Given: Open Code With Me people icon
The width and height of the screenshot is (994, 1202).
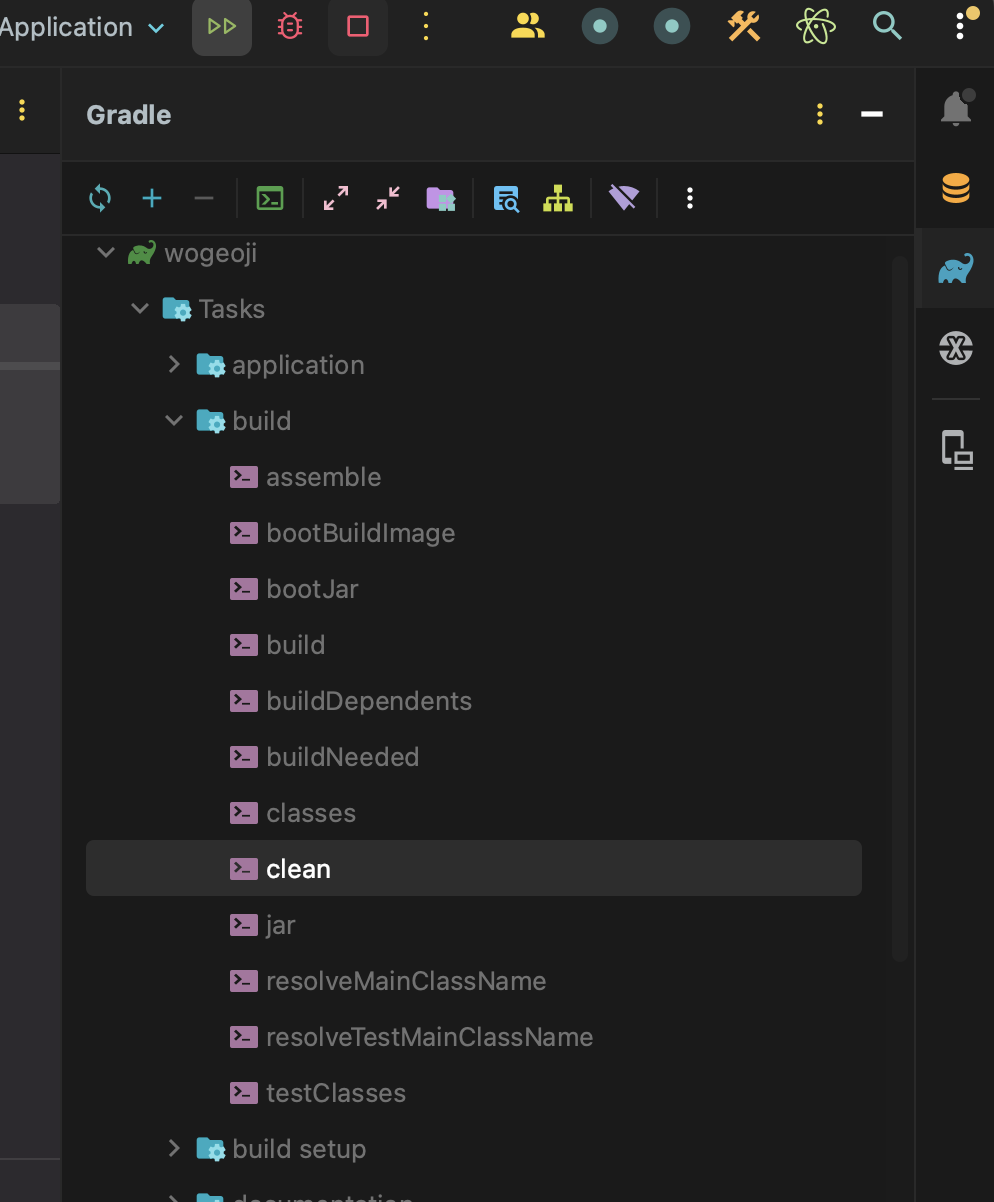Looking at the screenshot, I should [x=527, y=27].
